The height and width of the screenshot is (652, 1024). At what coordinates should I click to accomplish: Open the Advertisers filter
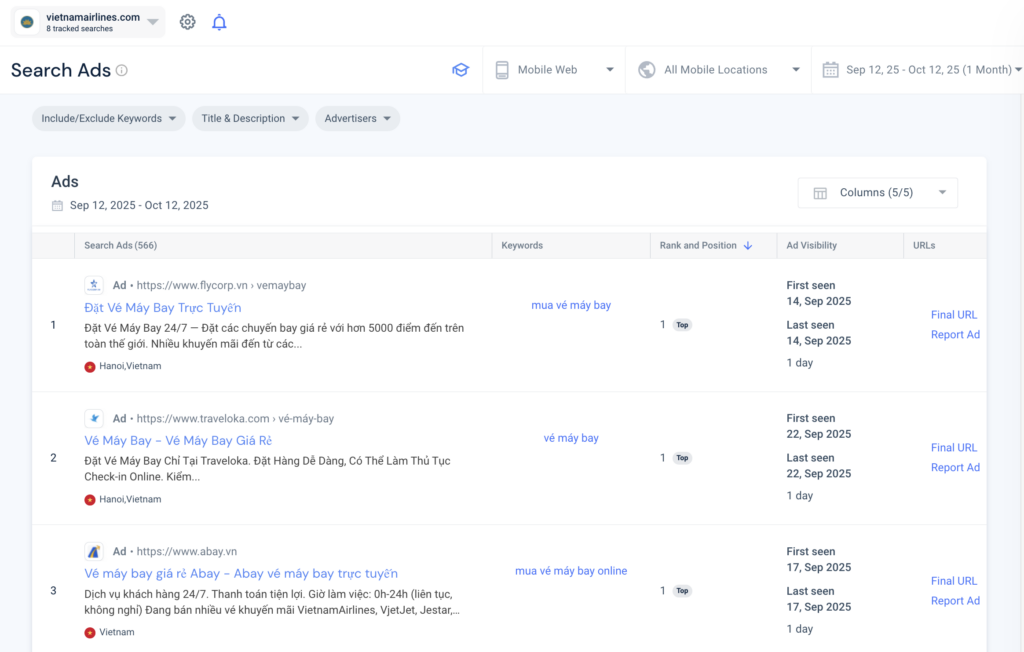click(x=357, y=118)
